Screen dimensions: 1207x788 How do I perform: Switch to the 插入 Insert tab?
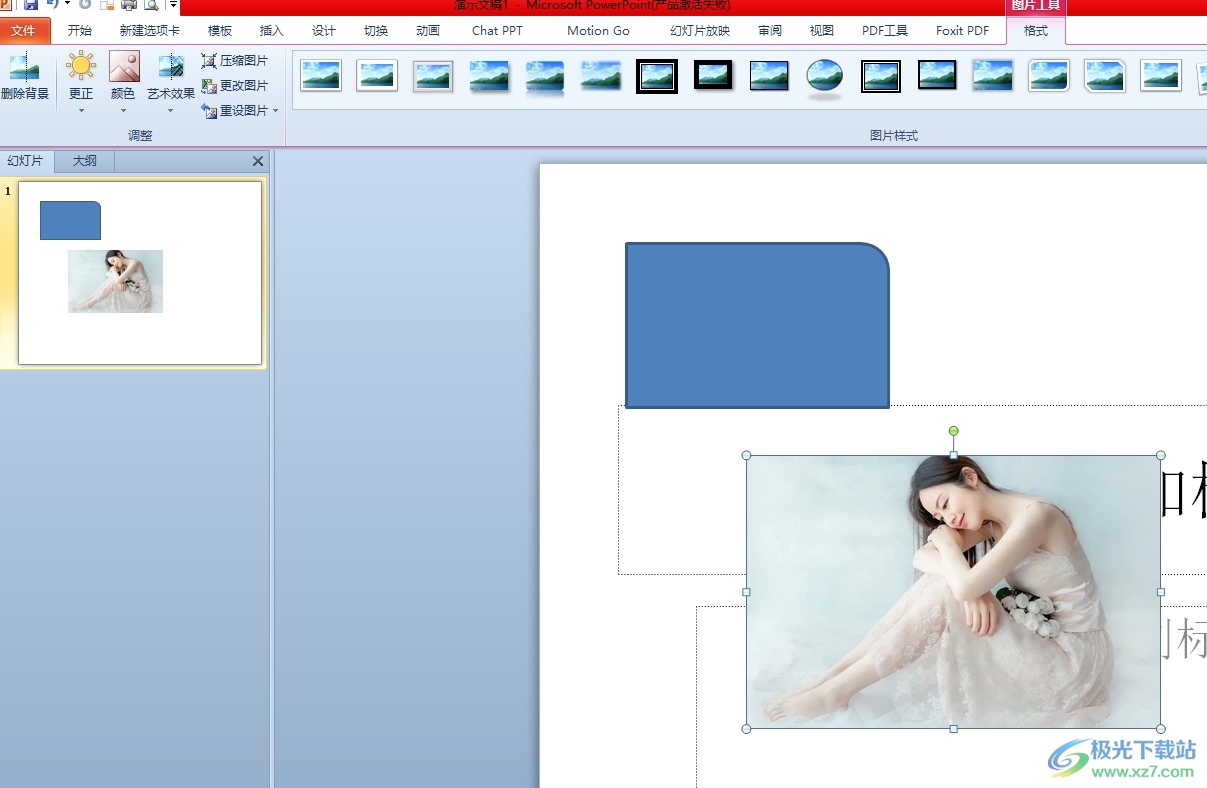click(x=272, y=31)
